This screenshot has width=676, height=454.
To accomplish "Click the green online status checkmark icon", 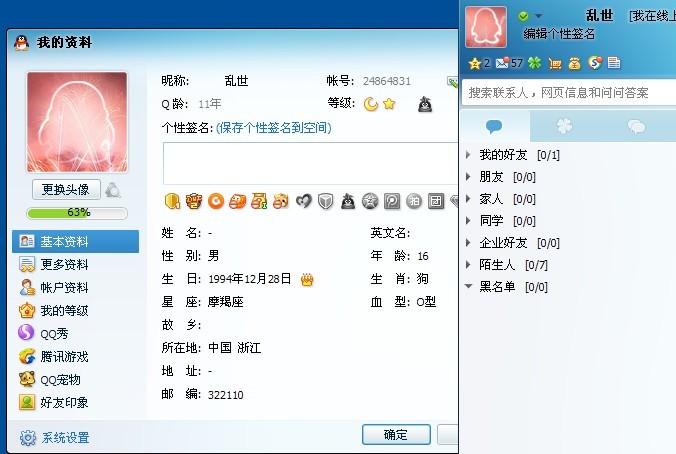I will click(523, 16).
